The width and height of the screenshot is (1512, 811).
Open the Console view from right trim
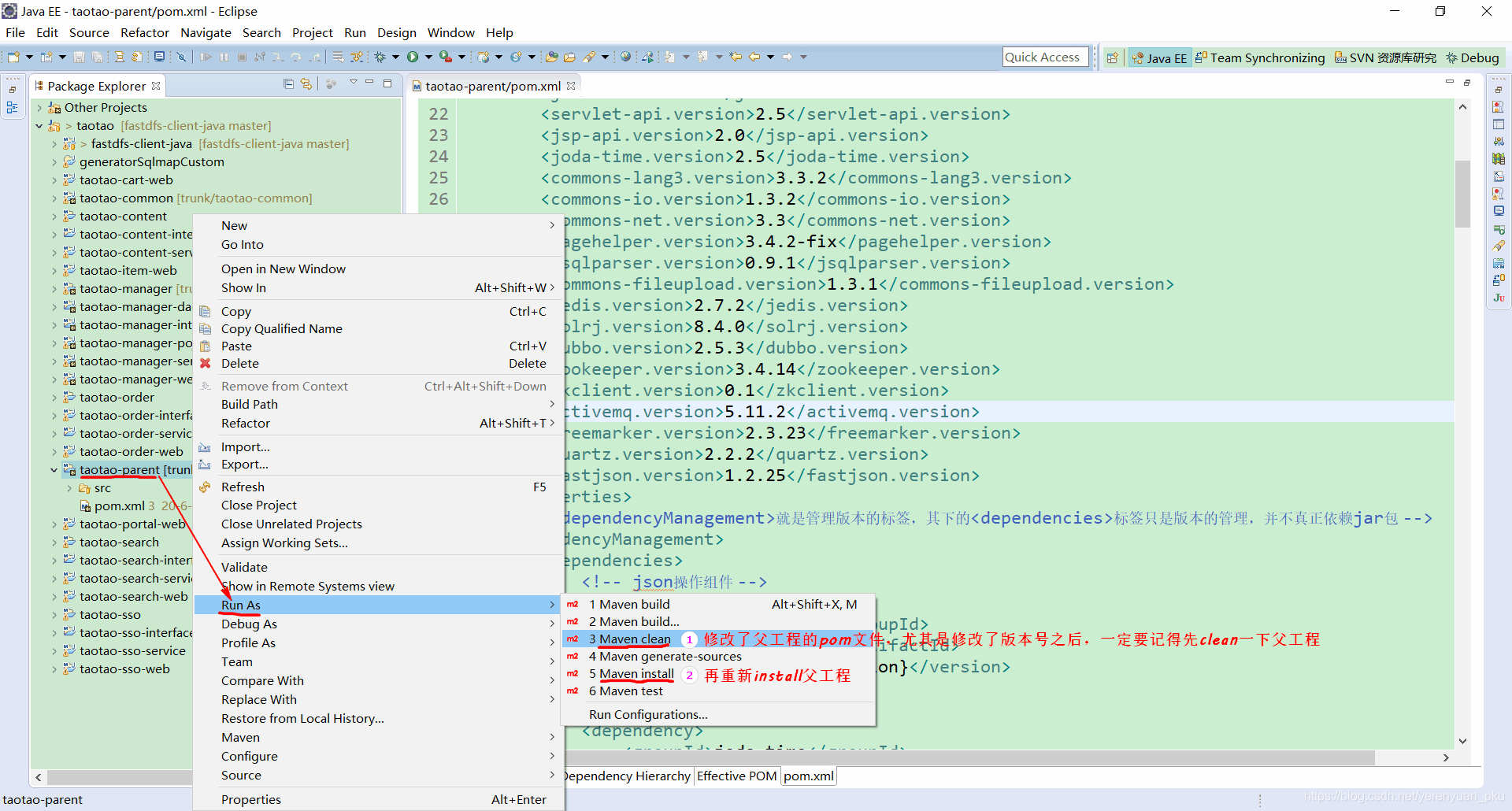tap(1499, 211)
